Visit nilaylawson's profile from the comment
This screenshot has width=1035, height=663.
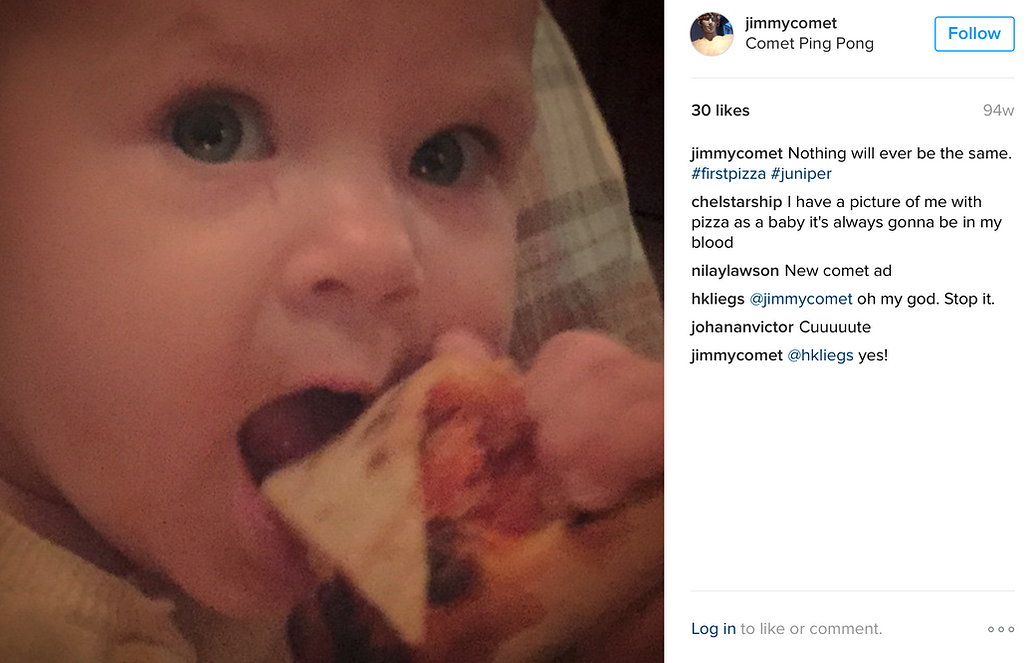coord(735,271)
